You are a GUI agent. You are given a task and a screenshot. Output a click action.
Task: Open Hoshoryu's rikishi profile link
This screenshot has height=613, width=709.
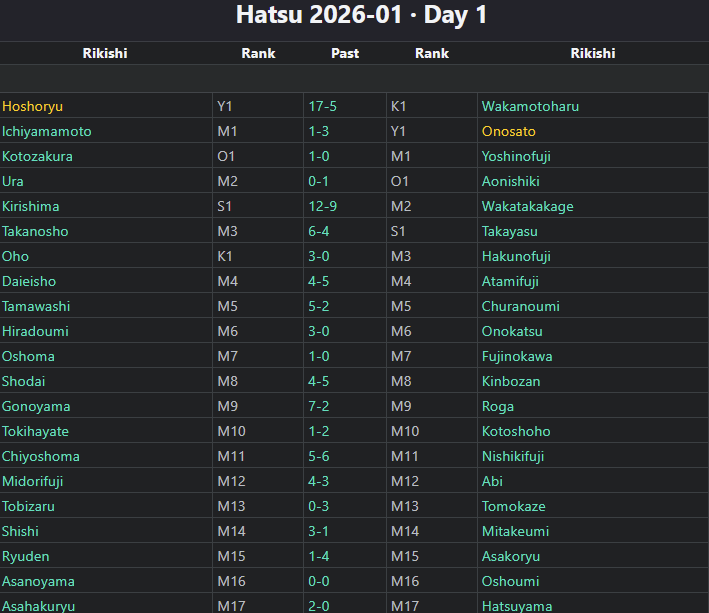[32, 106]
